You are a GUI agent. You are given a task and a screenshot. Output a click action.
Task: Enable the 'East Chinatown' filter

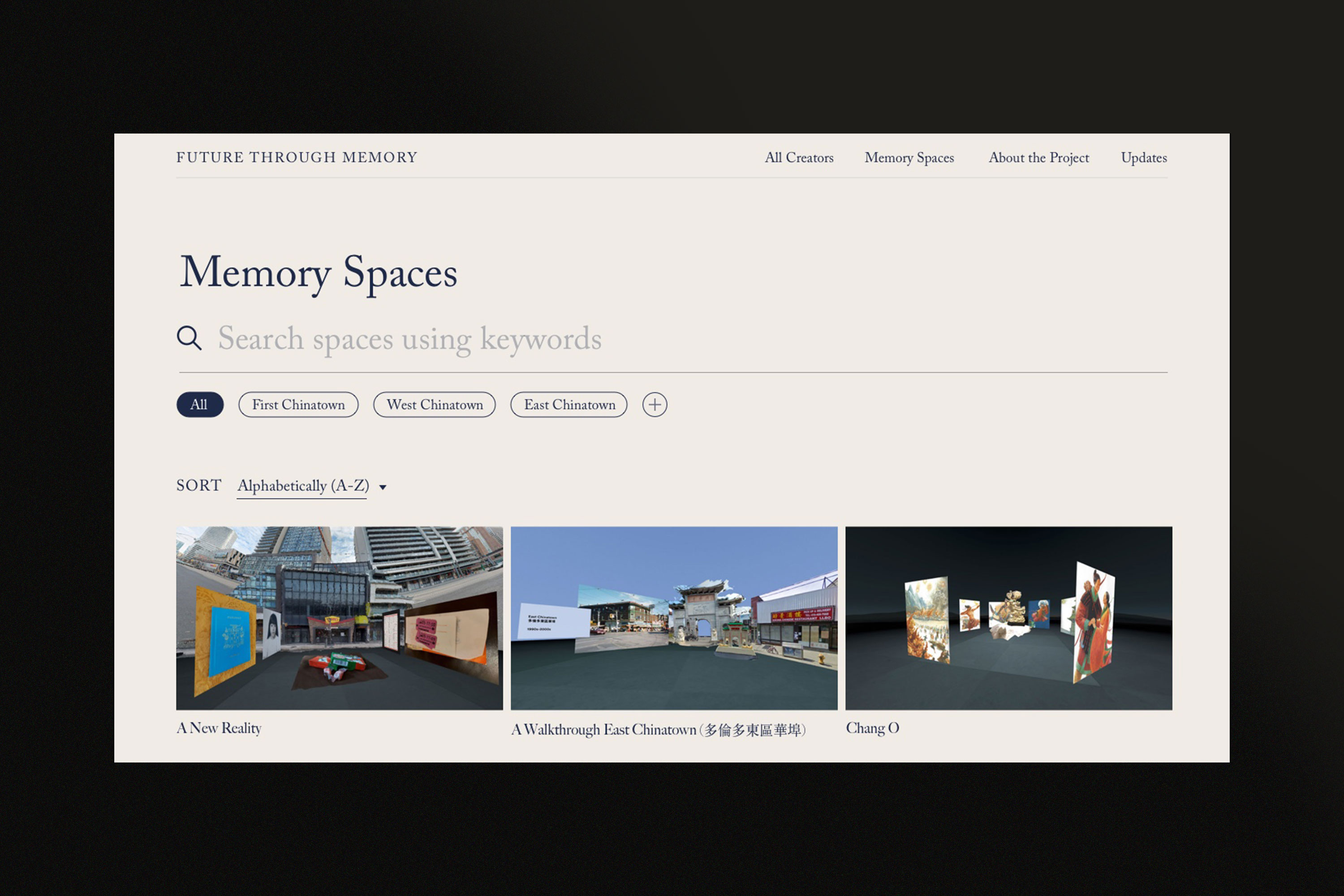[x=569, y=405]
